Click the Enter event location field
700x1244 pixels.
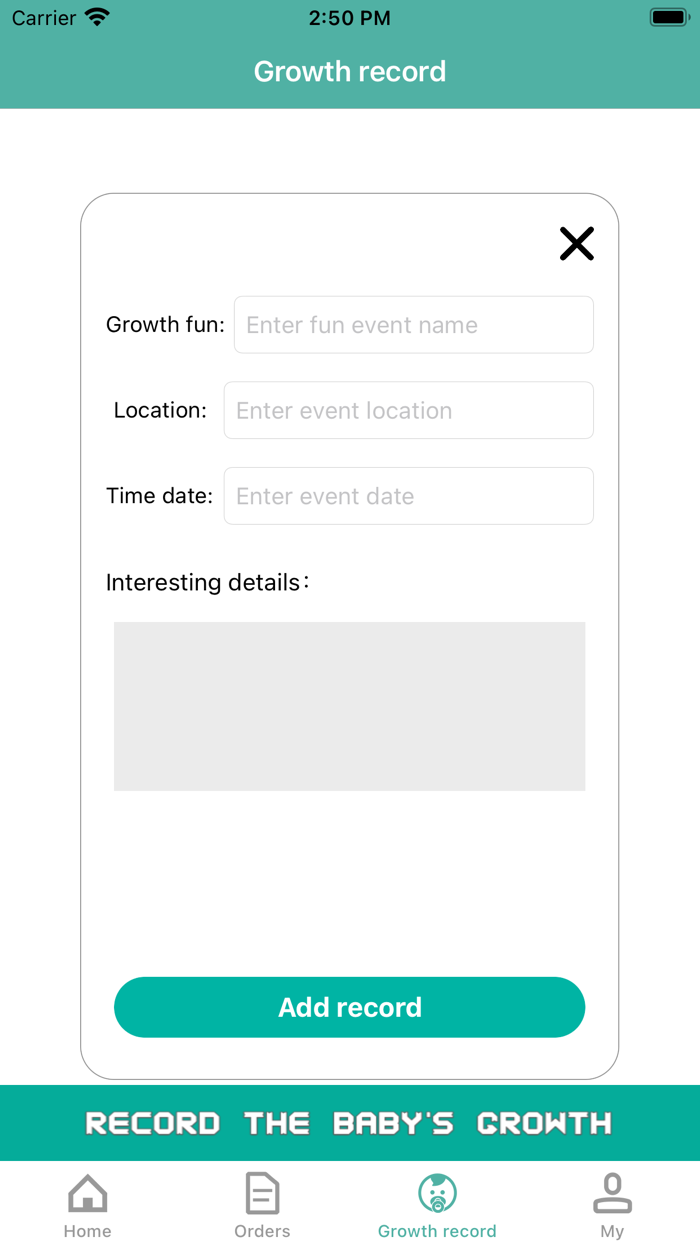(x=408, y=410)
